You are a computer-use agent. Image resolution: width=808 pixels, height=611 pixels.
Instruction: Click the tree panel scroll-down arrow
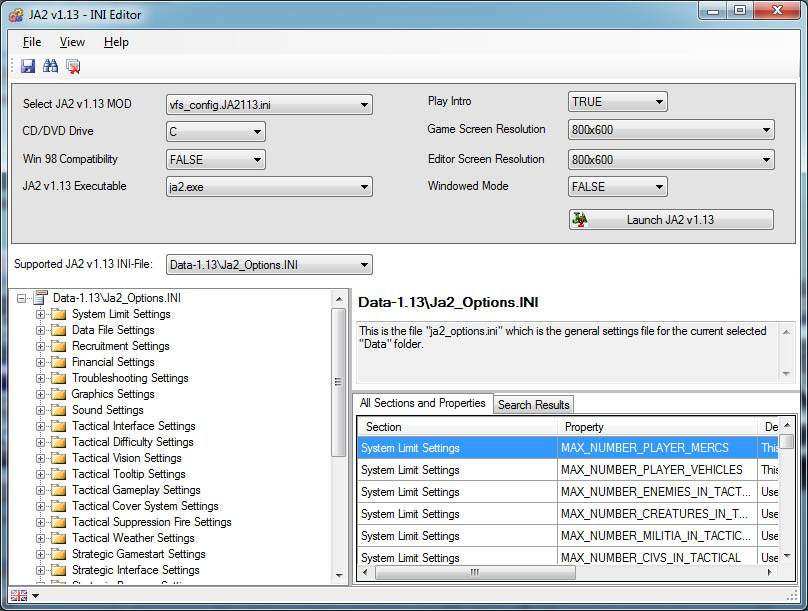click(x=339, y=575)
